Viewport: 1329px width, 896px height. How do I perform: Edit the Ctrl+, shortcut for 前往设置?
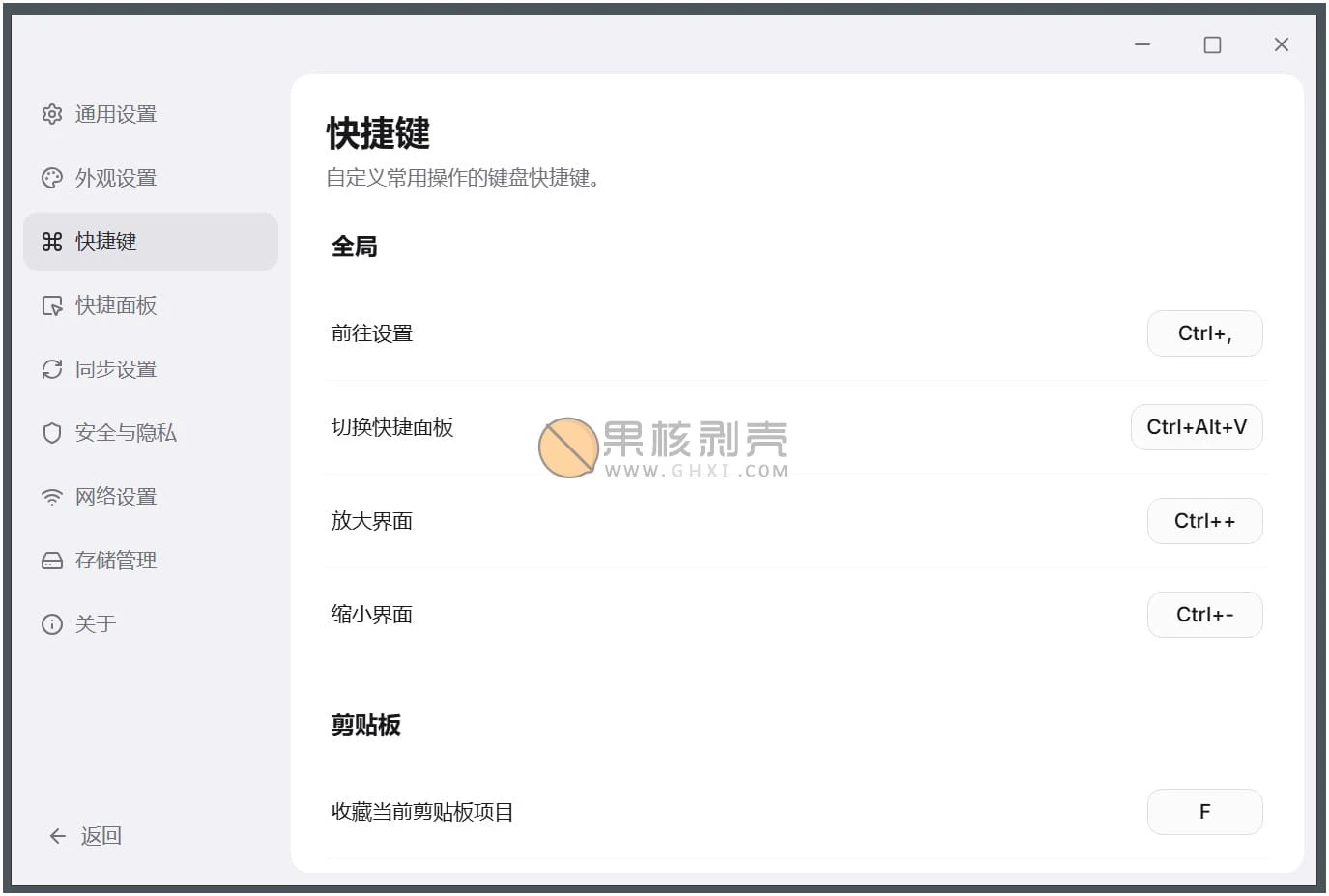tap(1204, 333)
